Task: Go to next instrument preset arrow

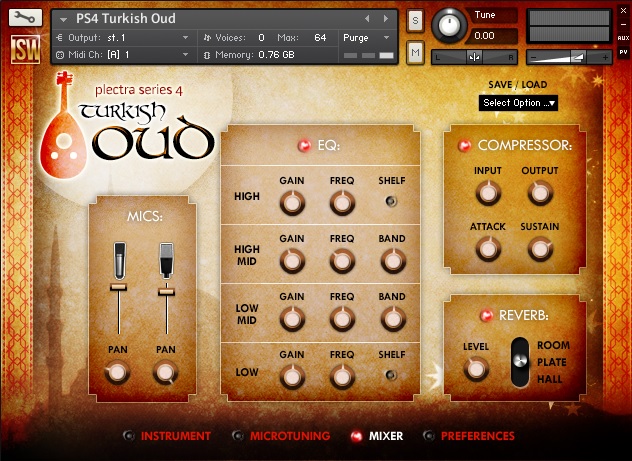Action: click(x=386, y=19)
